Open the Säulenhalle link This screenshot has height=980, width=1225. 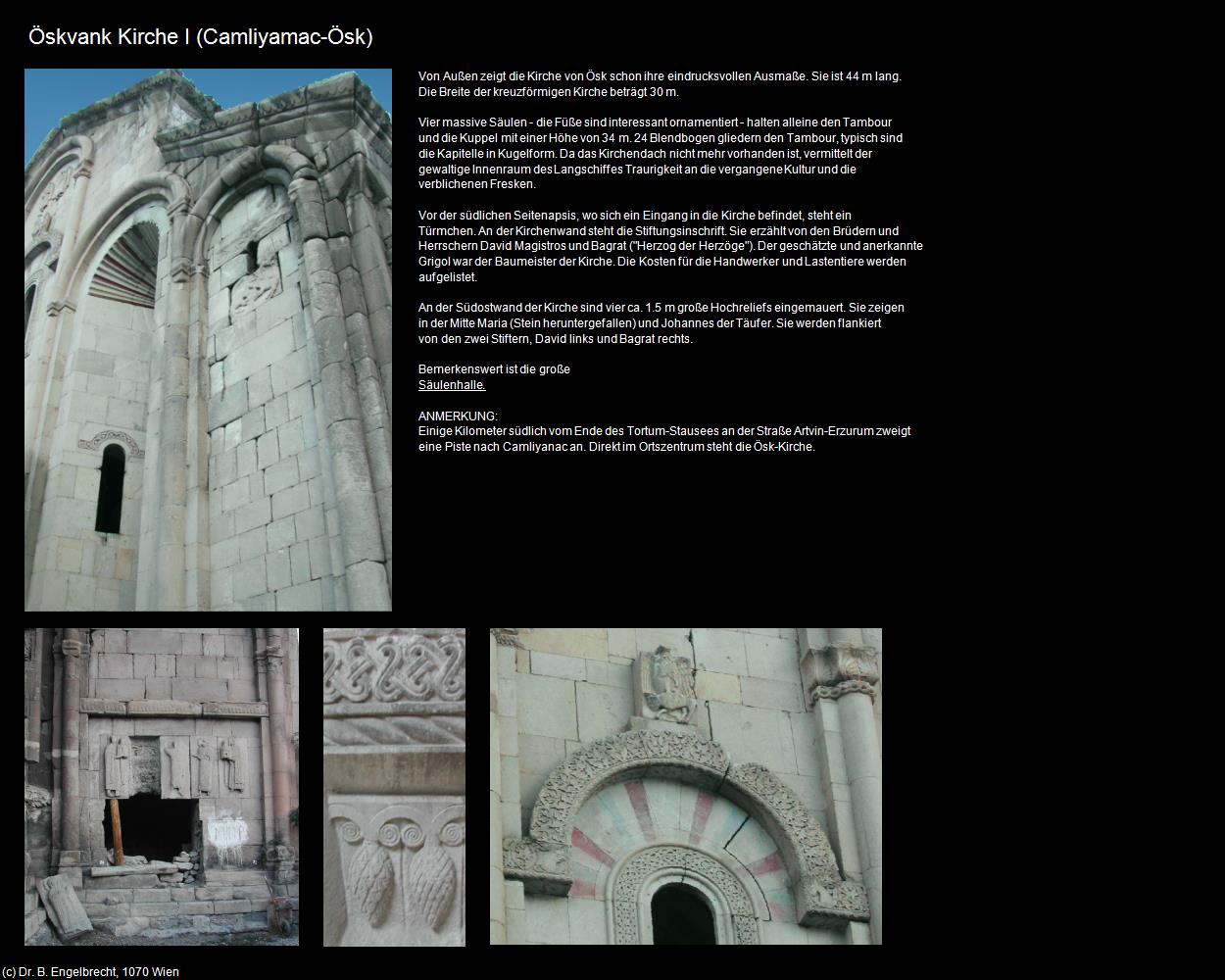(x=452, y=385)
